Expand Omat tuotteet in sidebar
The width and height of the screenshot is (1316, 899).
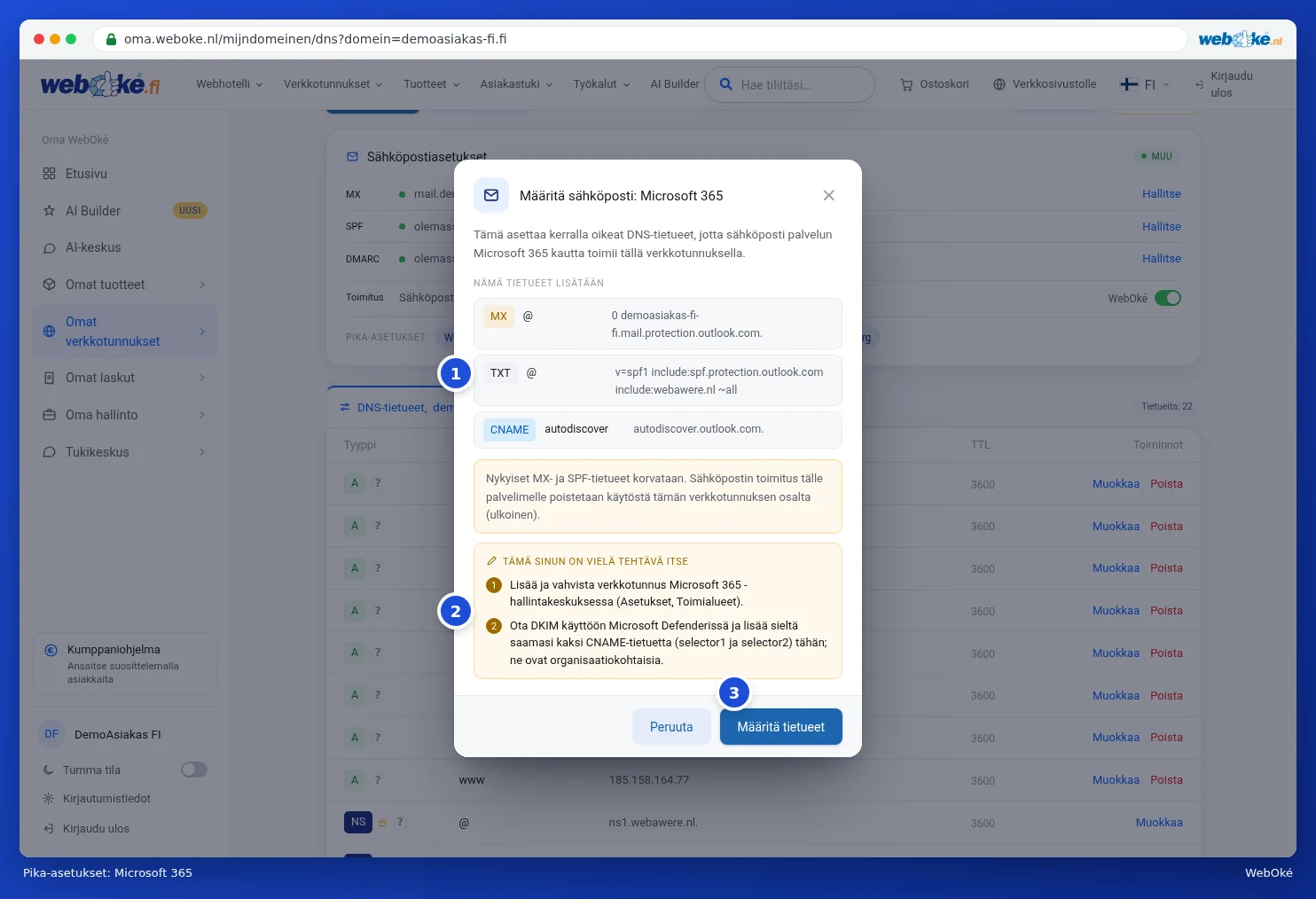pos(124,285)
